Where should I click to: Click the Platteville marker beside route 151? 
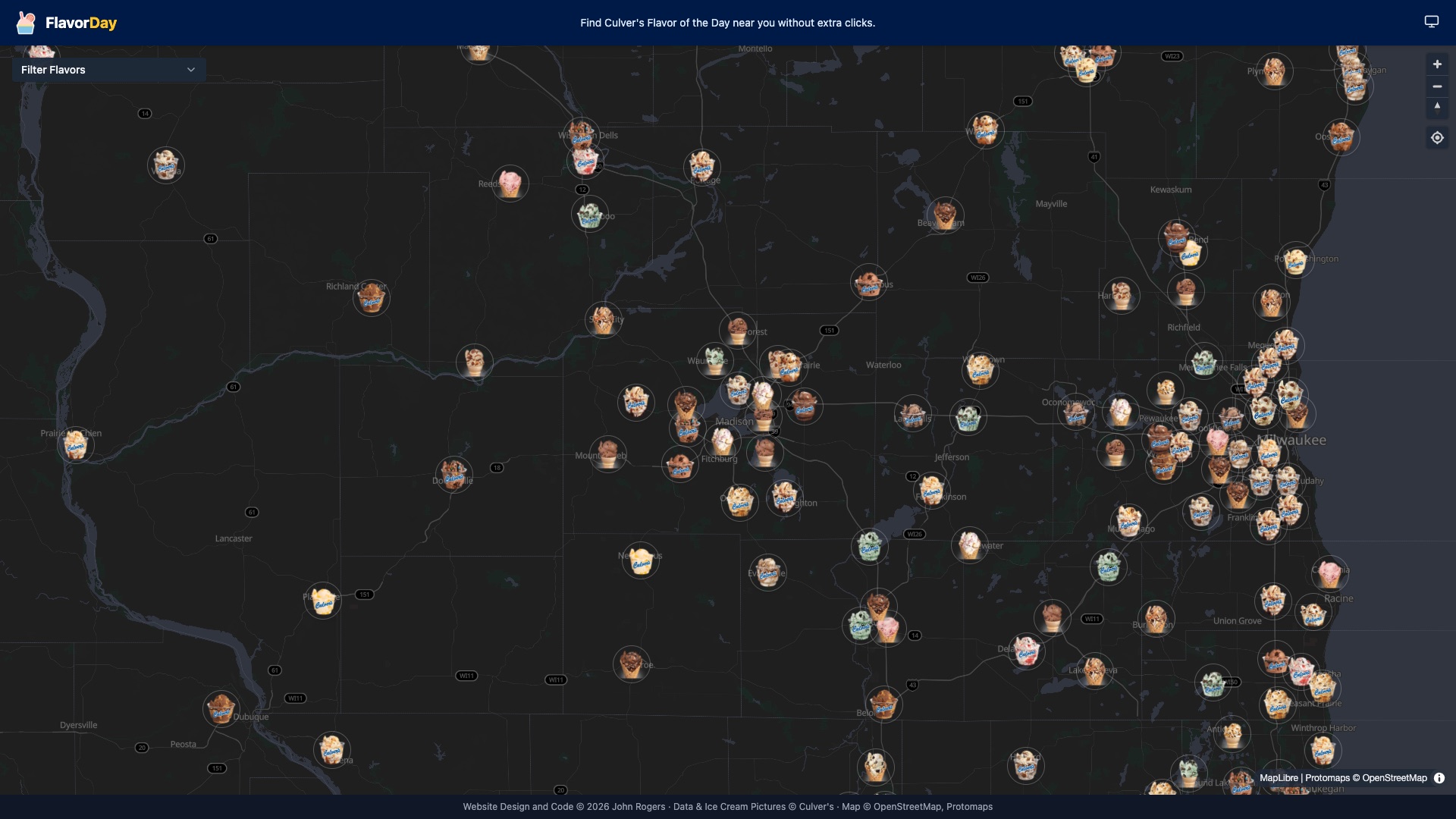coord(323,601)
